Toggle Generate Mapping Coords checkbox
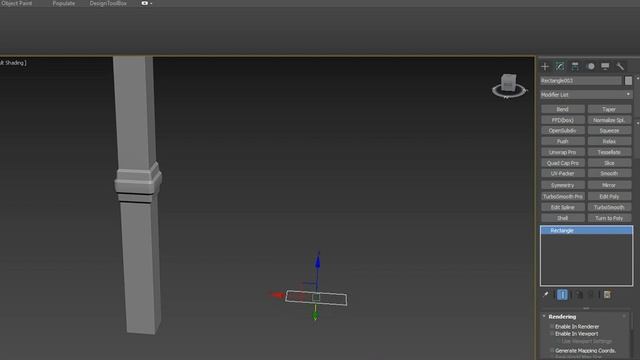Screen dimensions: 640x360 click(x=552, y=350)
